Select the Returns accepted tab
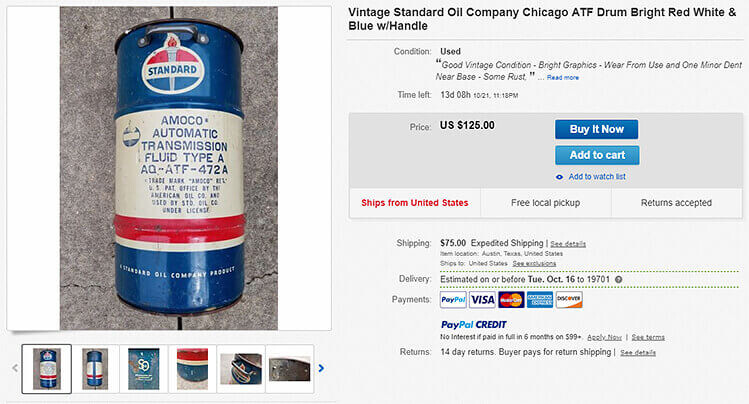Viewport: 749px width, 404px height. tap(676, 203)
